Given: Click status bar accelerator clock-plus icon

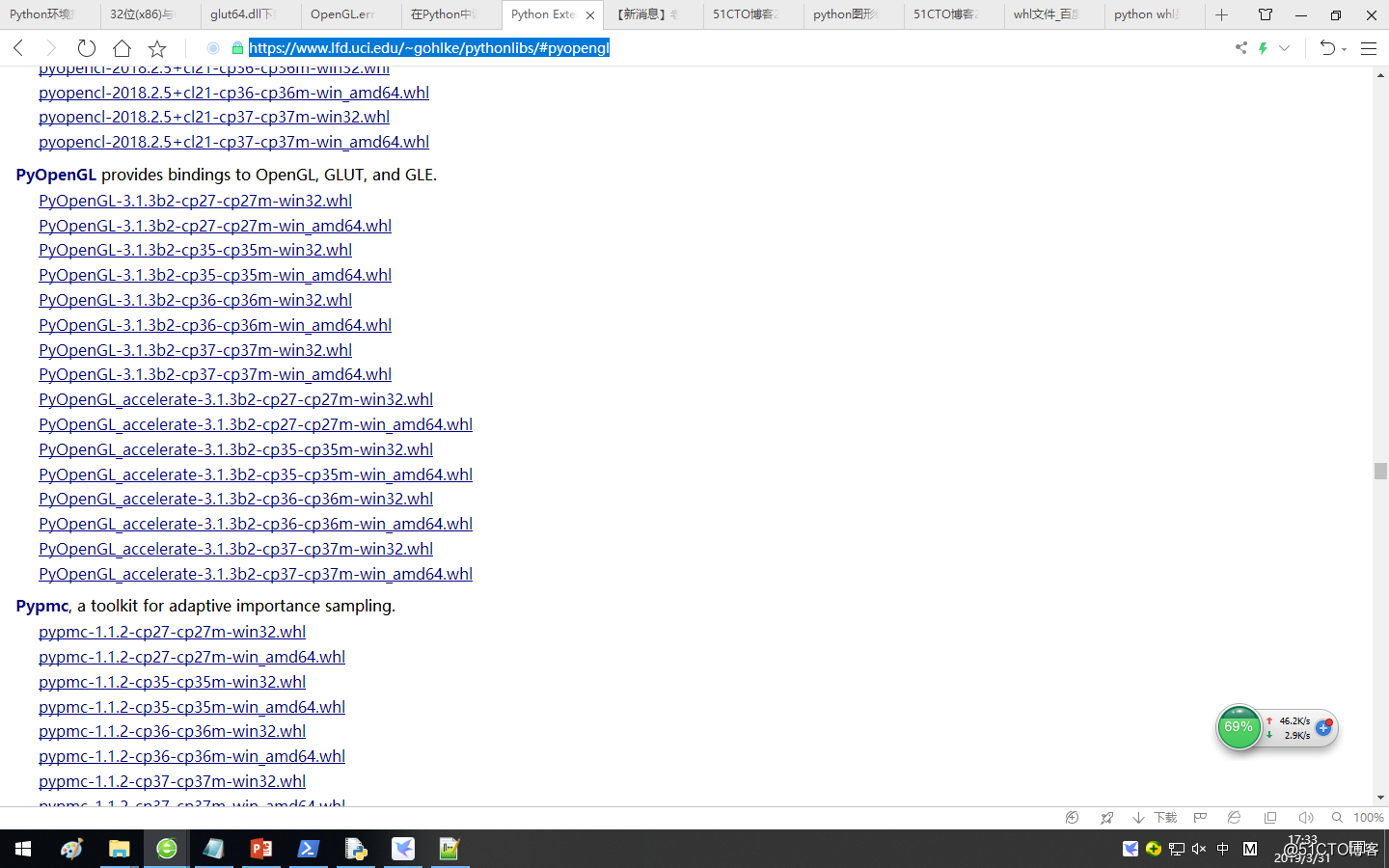Looking at the screenshot, I should [1072, 818].
